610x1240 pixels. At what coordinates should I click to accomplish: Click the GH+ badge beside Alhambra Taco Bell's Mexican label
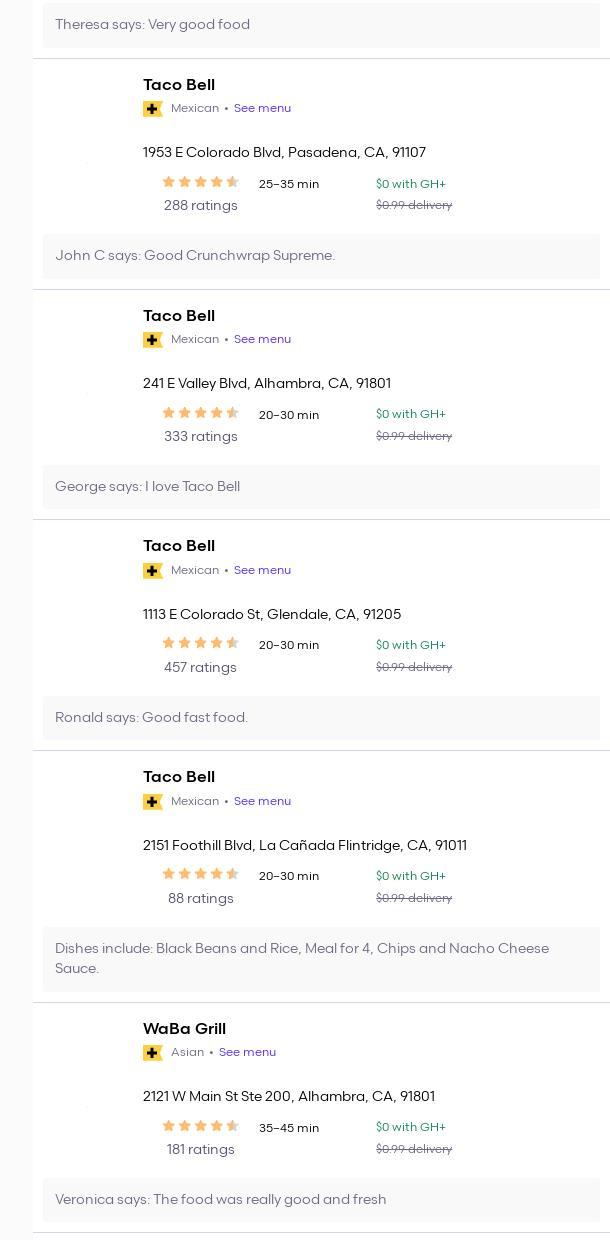coord(153,340)
